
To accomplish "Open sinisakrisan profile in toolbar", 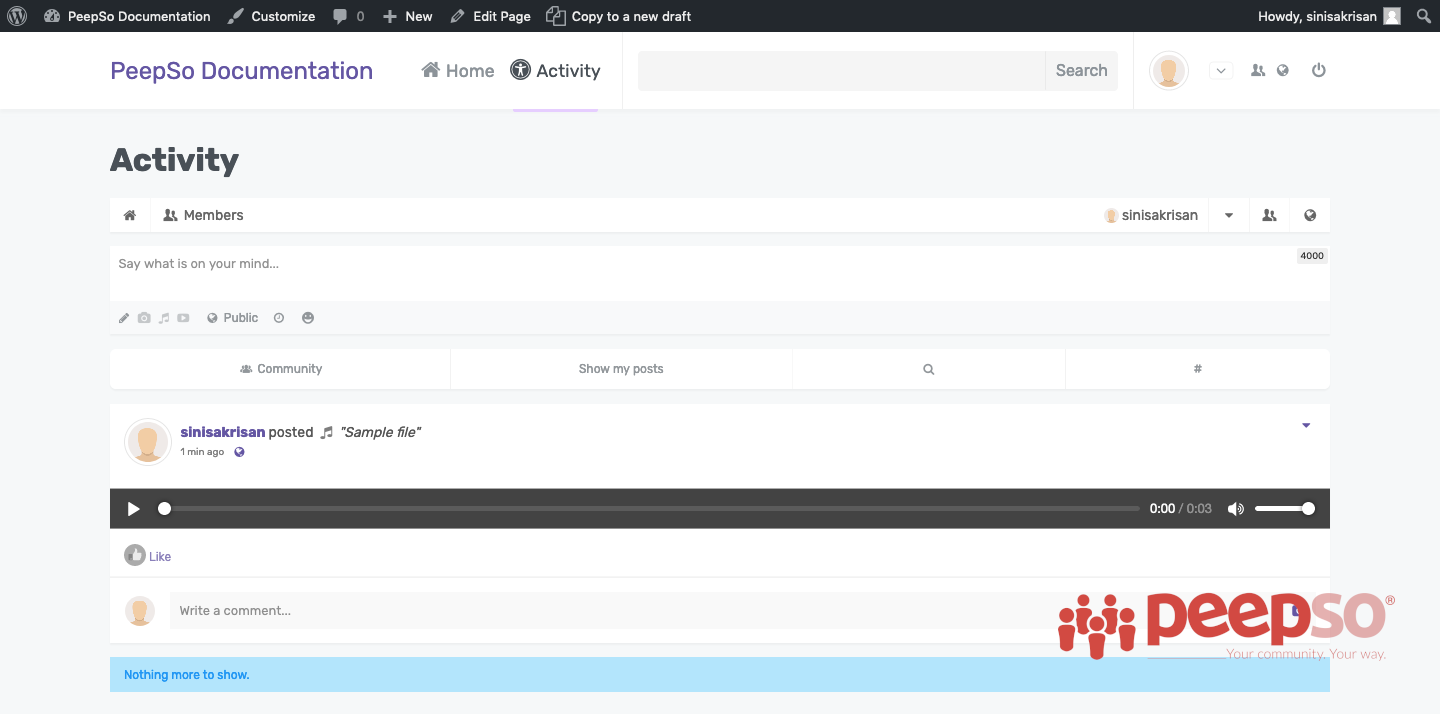I will (x=1151, y=215).
